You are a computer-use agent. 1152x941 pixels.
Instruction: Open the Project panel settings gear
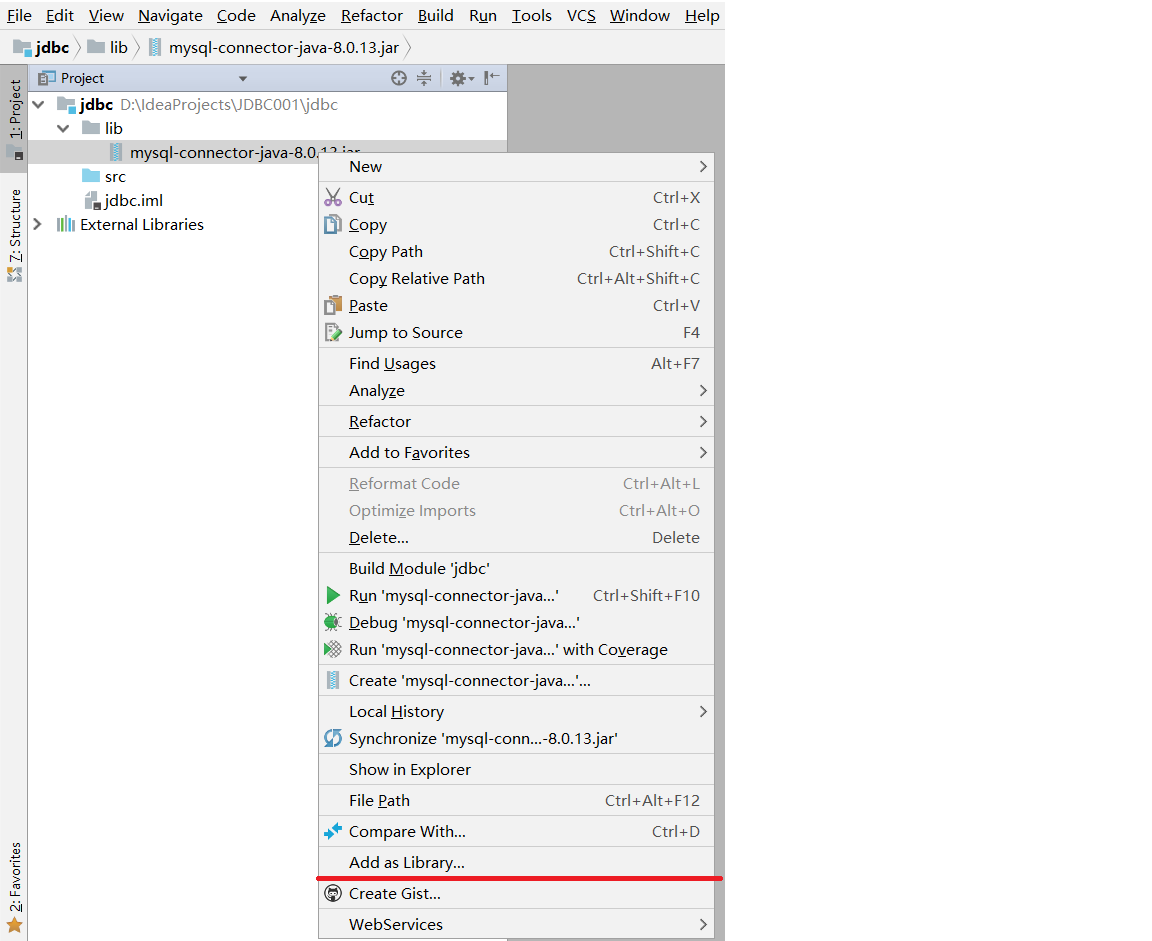click(459, 78)
